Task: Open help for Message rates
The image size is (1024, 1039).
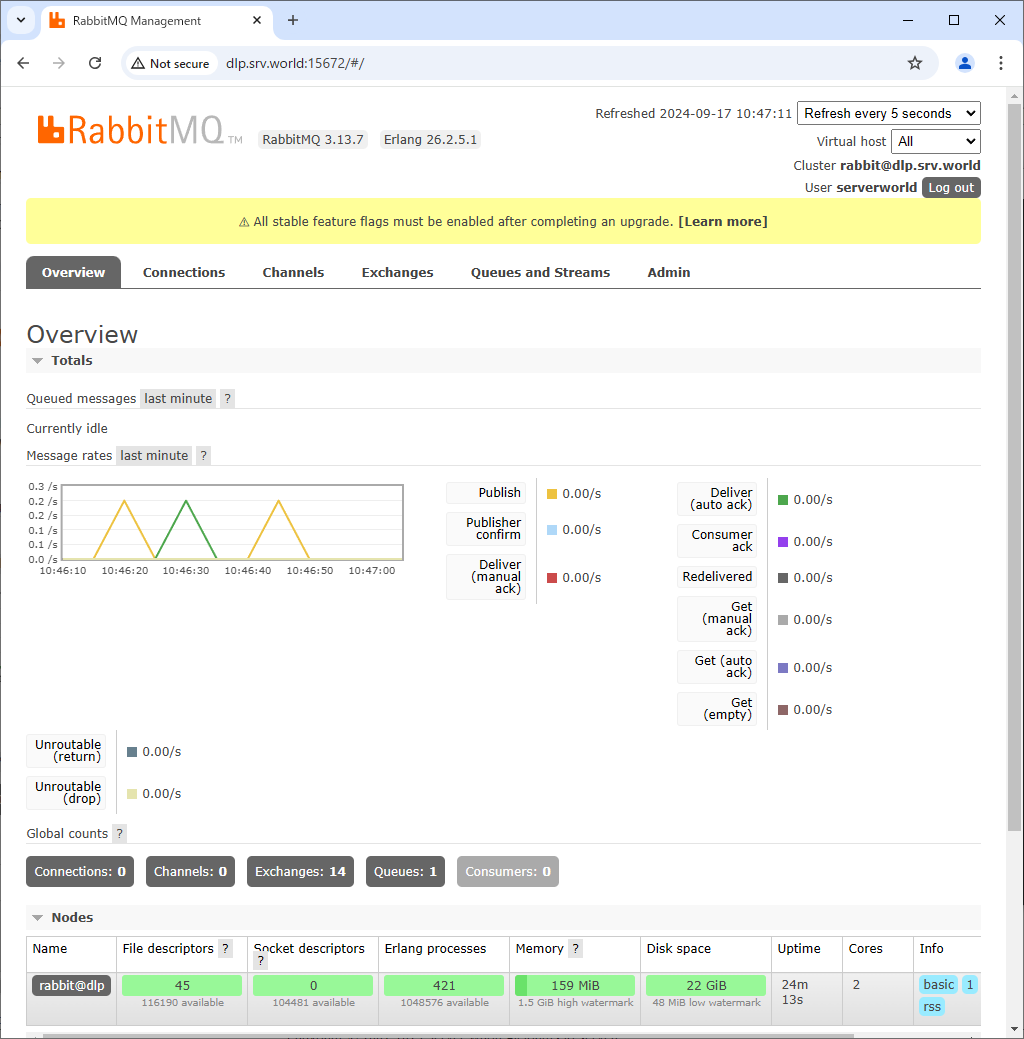Action: [203, 455]
